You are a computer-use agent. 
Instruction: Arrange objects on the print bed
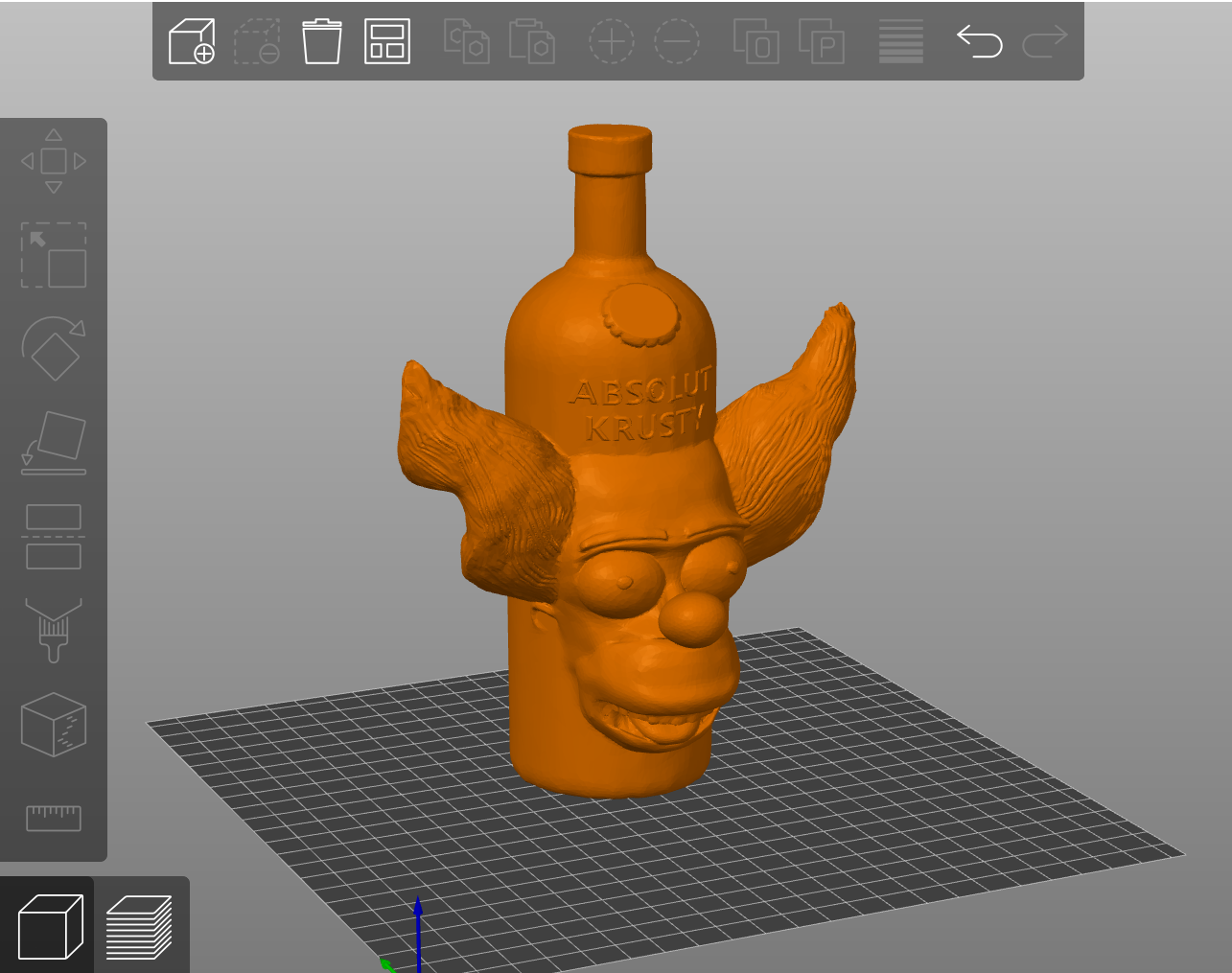point(387,41)
